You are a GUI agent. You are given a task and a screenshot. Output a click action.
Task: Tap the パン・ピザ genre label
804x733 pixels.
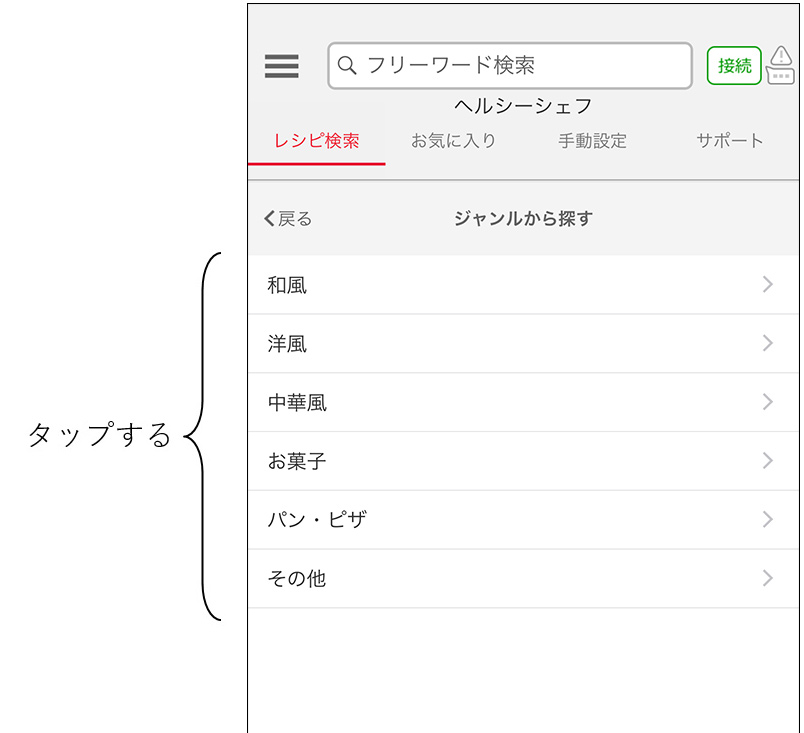click(x=317, y=520)
